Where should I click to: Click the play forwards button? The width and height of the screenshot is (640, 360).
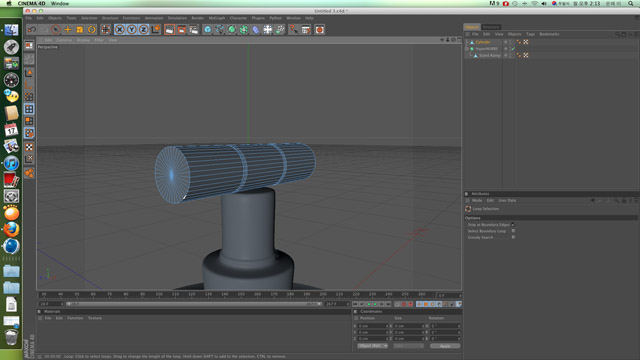[x=375, y=304]
